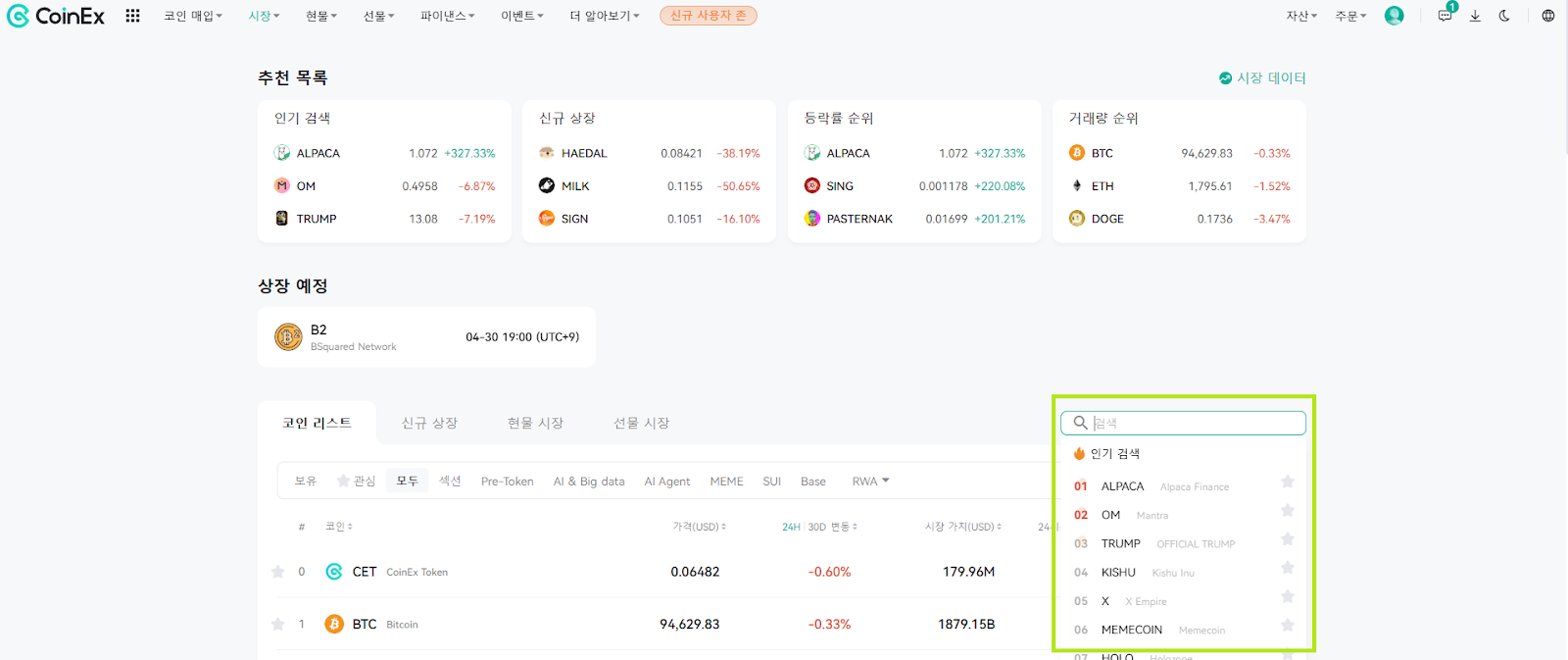Click the ALPACA icon in 인기 검색 card

coord(282,153)
